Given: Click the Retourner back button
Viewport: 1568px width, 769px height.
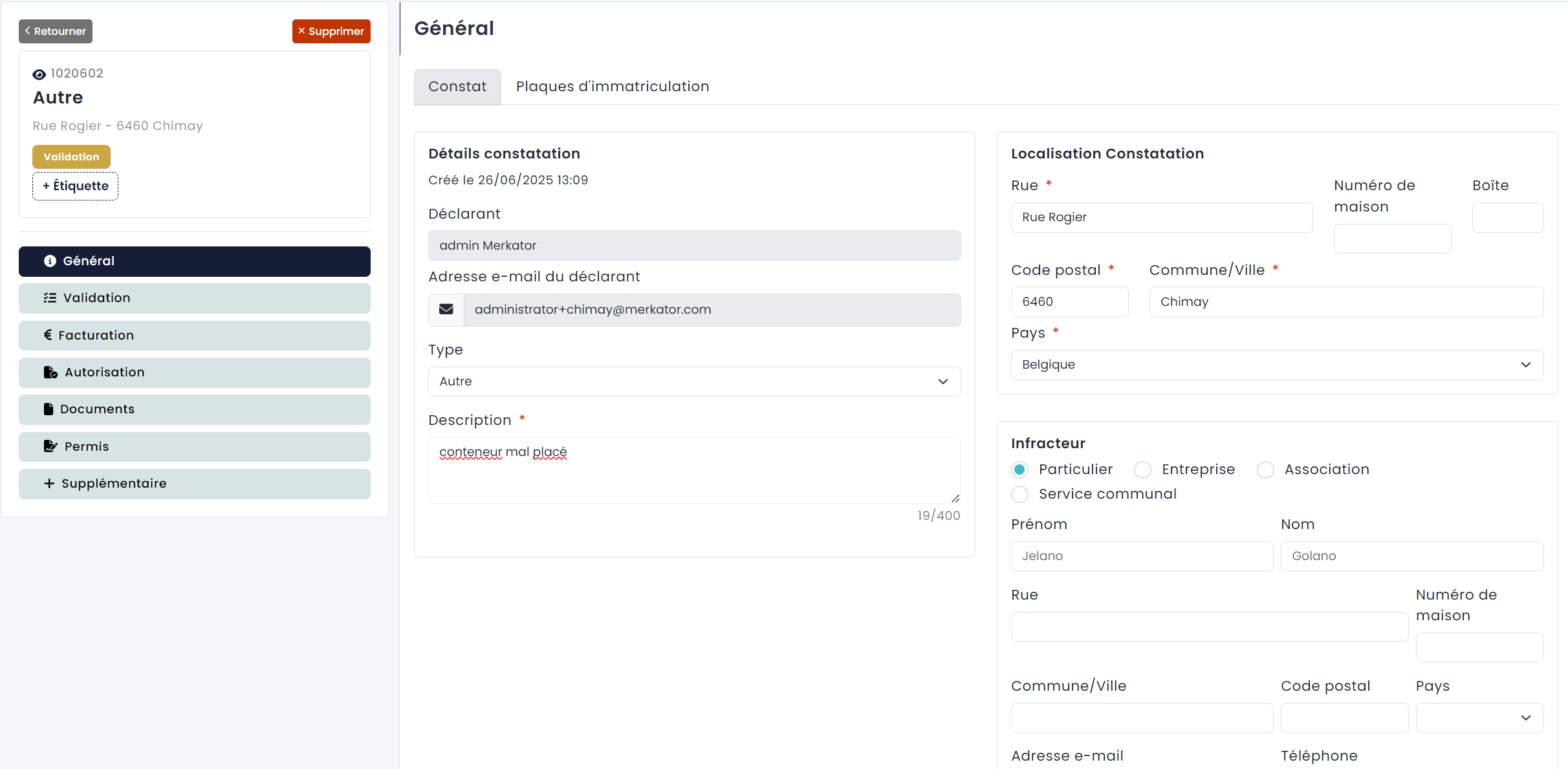Looking at the screenshot, I should coord(56,31).
